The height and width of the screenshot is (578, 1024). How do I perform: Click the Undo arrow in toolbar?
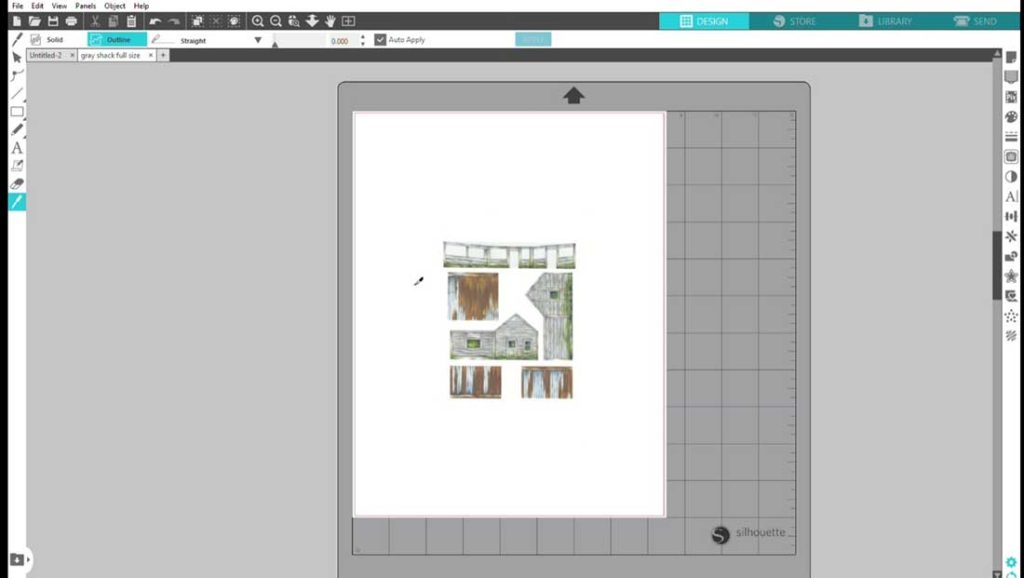pyautogui.click(x=155, y=21)
